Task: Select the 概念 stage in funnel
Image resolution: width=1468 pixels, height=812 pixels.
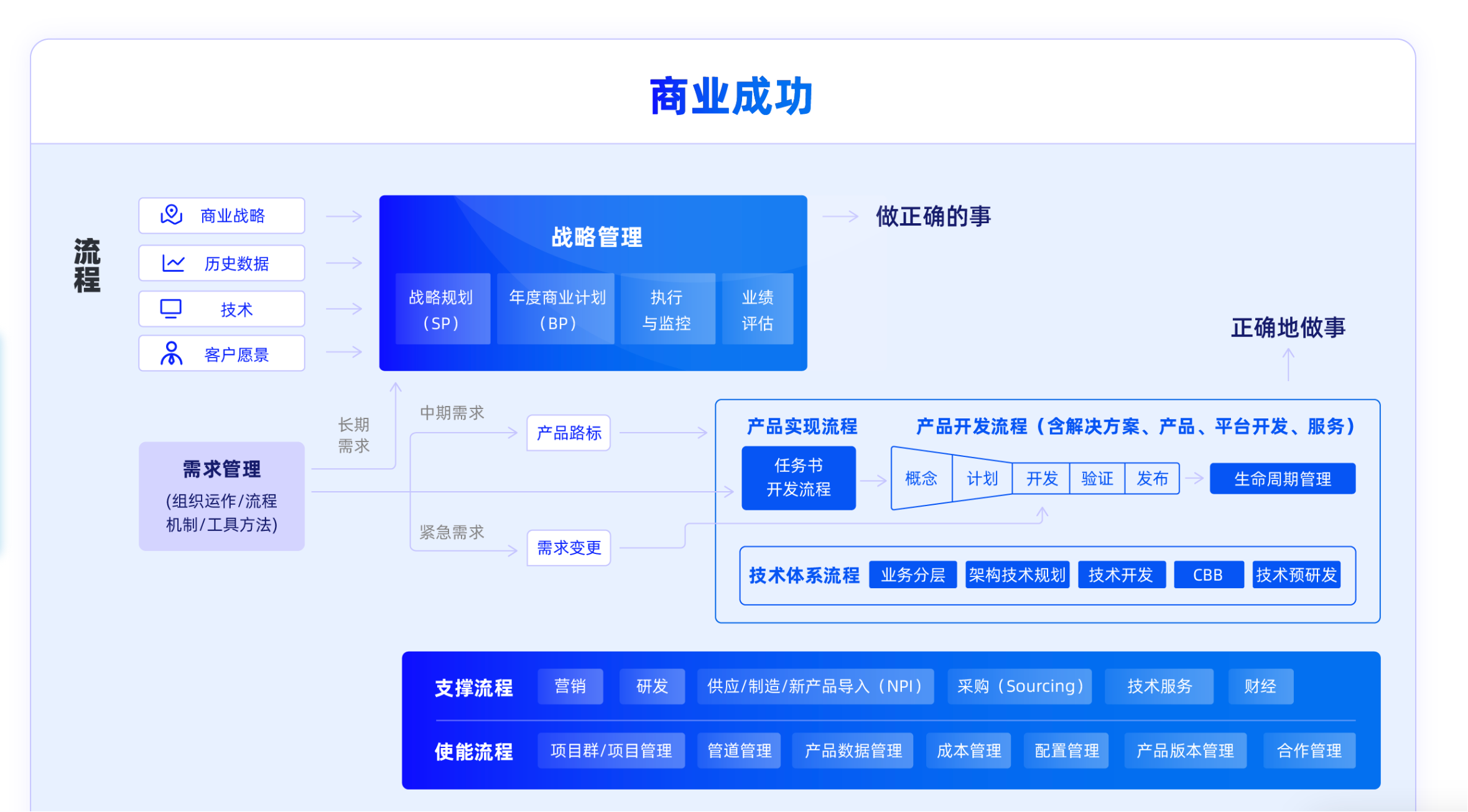Action: 921,478
